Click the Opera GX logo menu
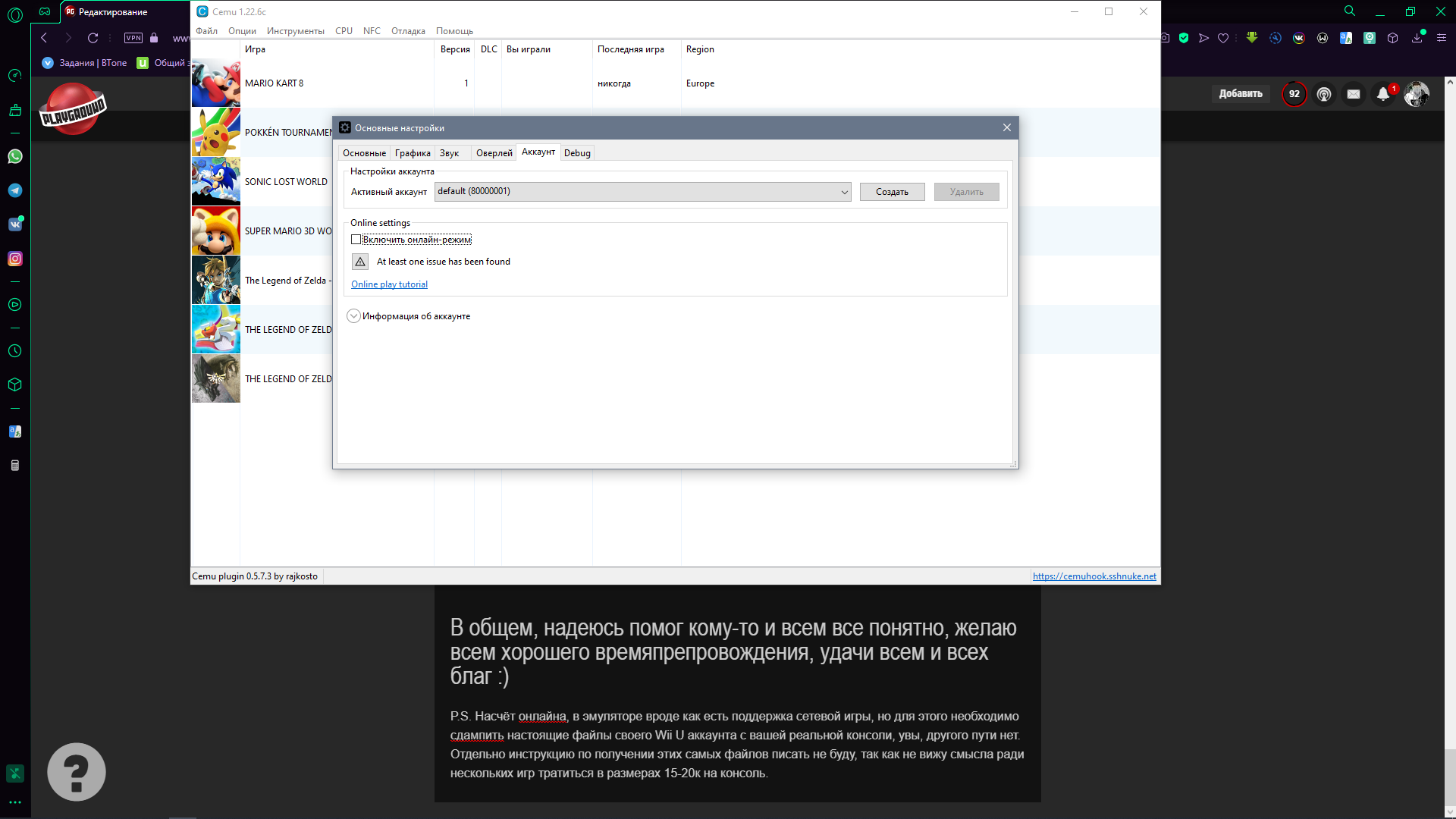The image size is (1456, 819). point(15,14)
